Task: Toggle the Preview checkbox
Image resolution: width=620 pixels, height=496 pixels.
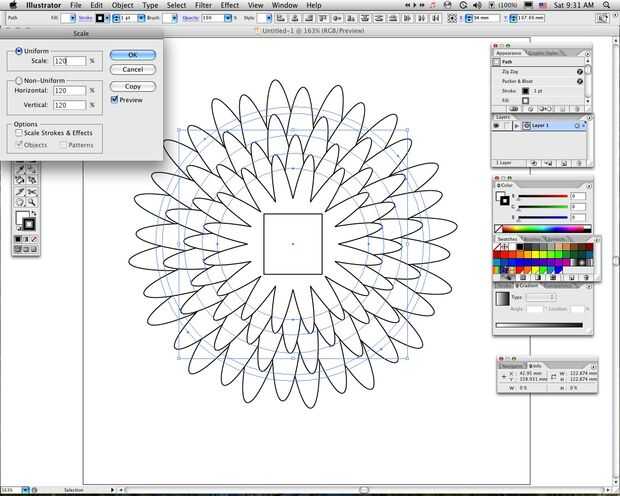Action: [115, 100]
